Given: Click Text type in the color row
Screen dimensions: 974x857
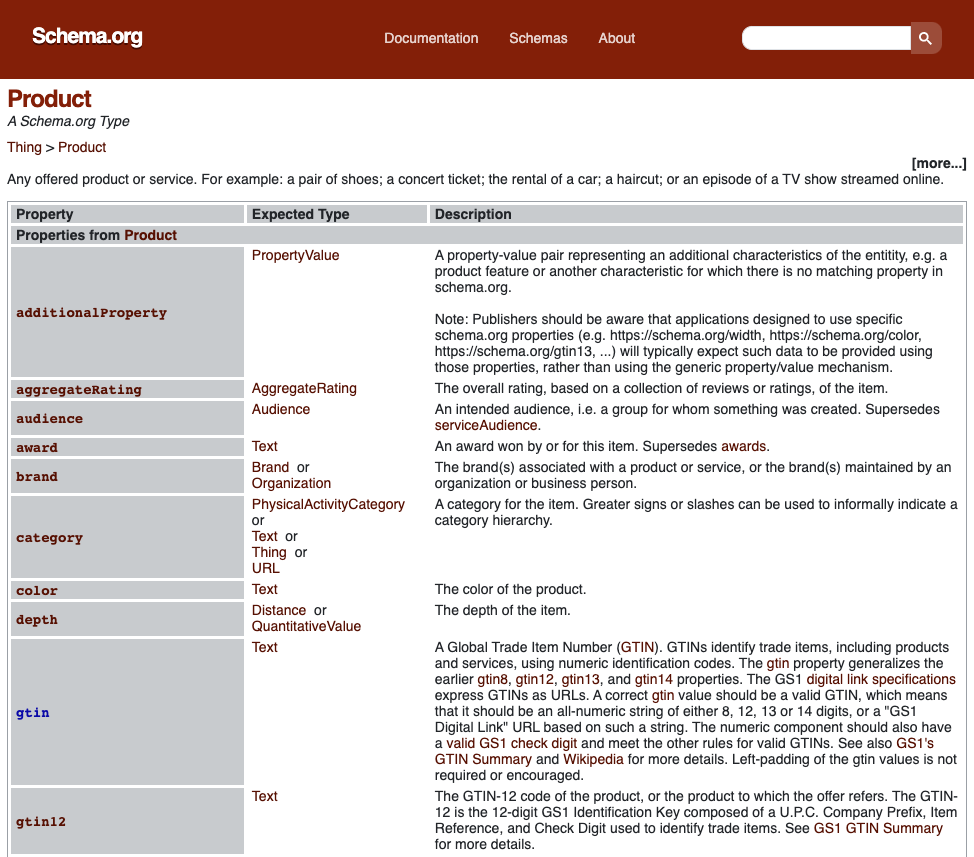Looking at the screenshot, I should (x=264, y=589).
